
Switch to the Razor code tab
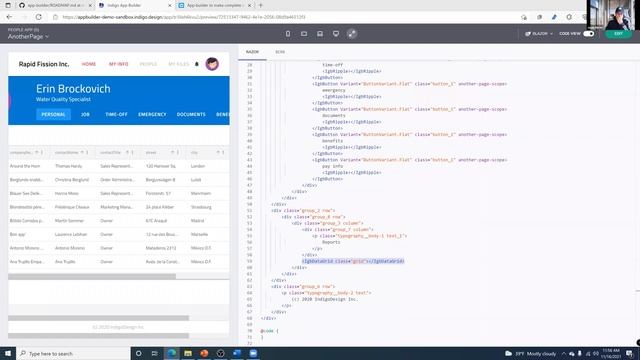[252, 52]
